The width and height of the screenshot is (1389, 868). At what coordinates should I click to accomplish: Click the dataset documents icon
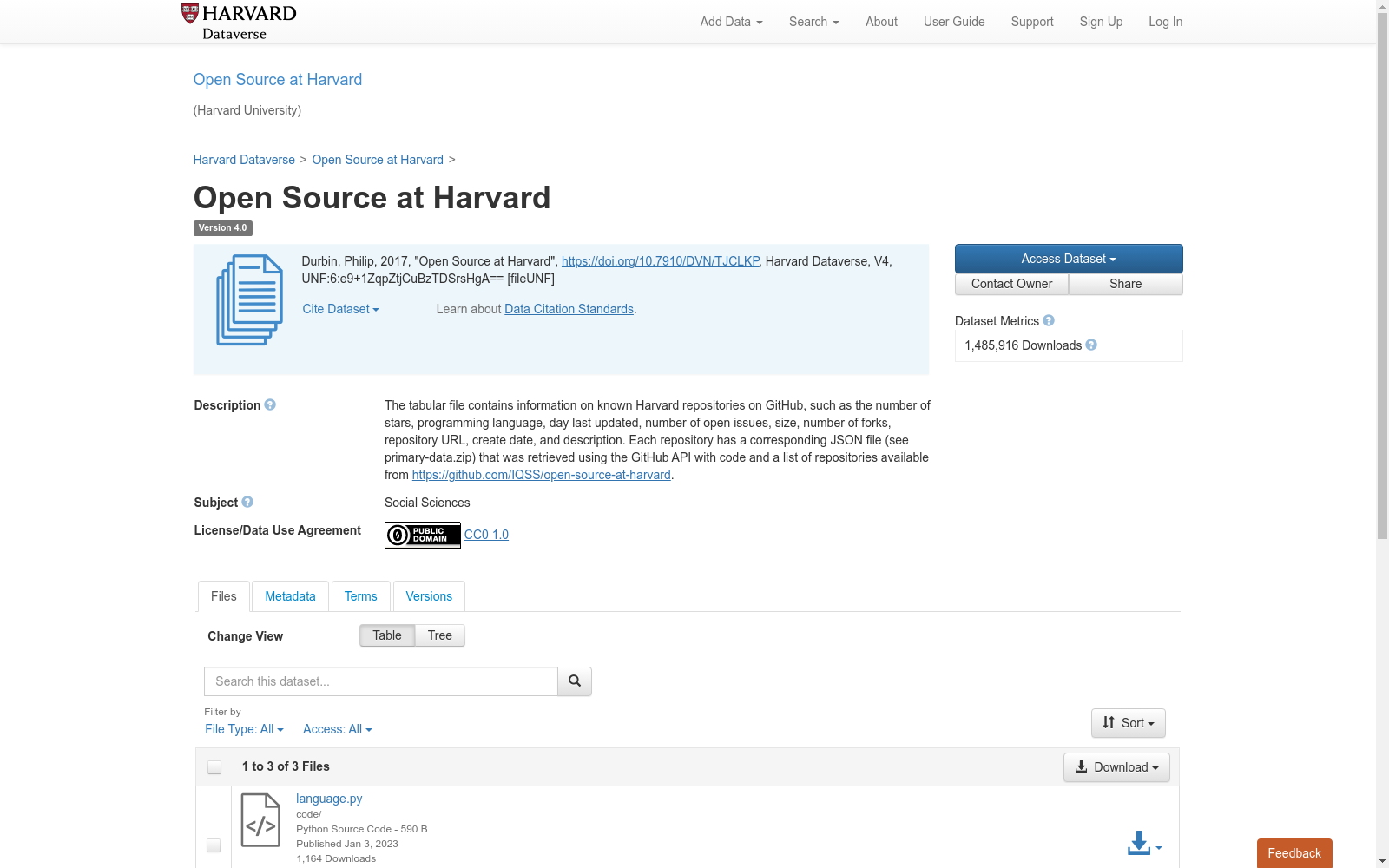(x=249, y=299)
